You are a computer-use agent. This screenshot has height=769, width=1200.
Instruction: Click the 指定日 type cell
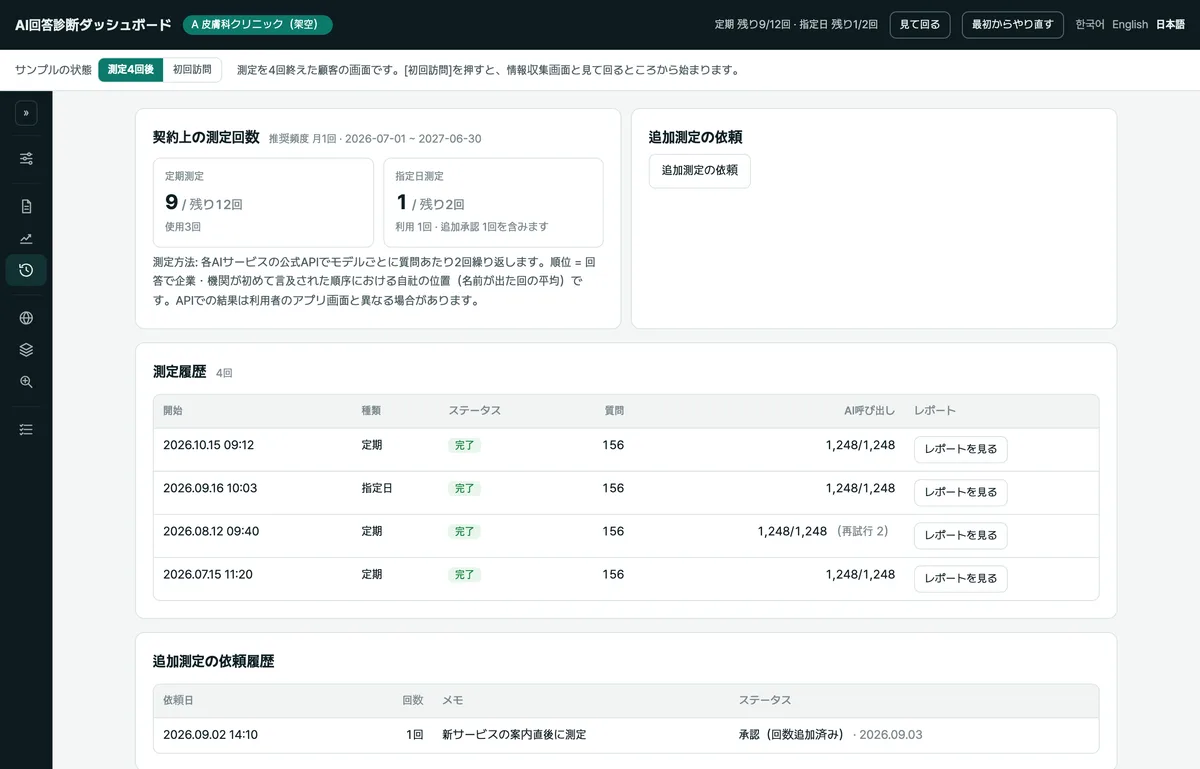pos(378,489)
